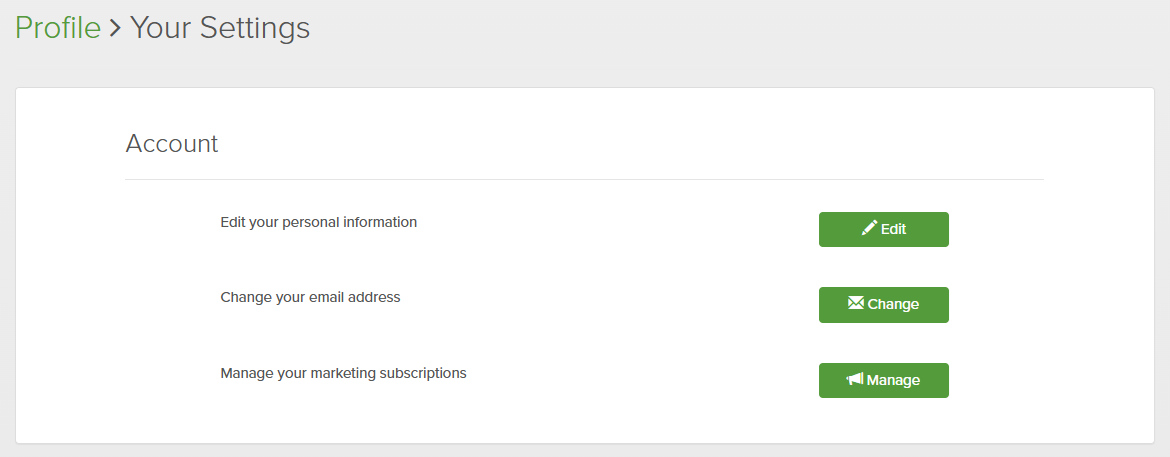Click the envelope icon on Change button

pos(855,303)
